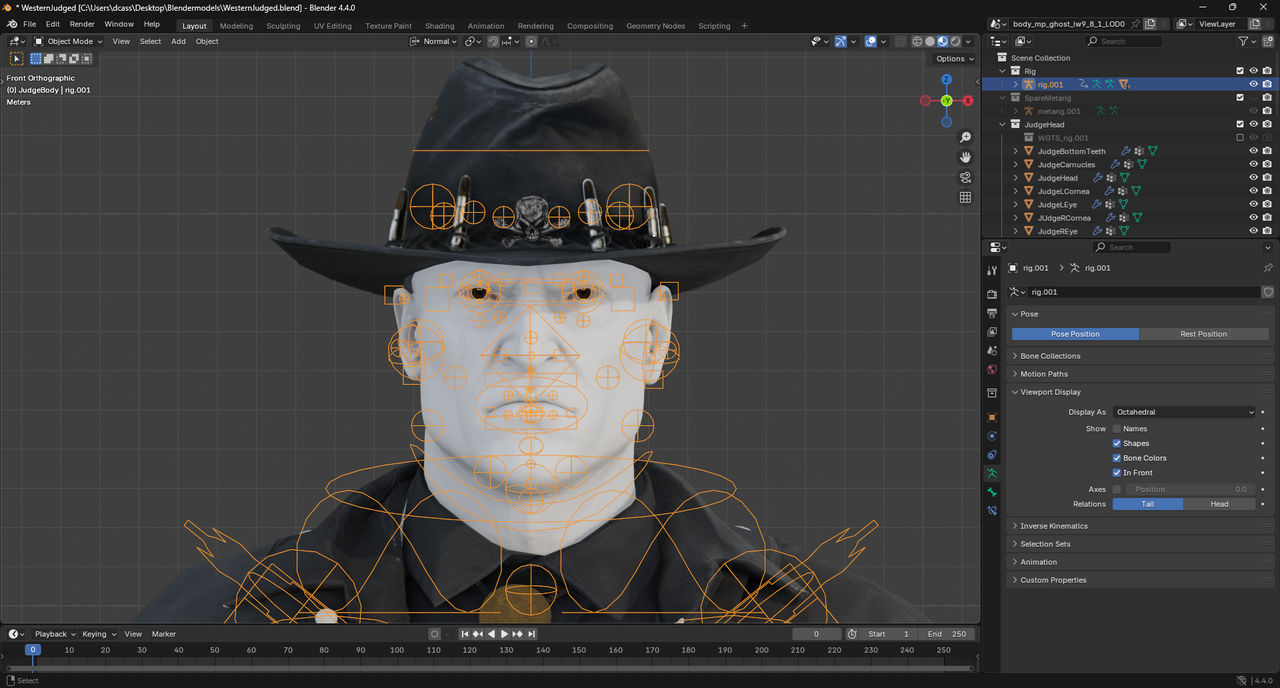Open the Render menu
This screenshot has width=1280, height=688.
[x=82, y=24]
